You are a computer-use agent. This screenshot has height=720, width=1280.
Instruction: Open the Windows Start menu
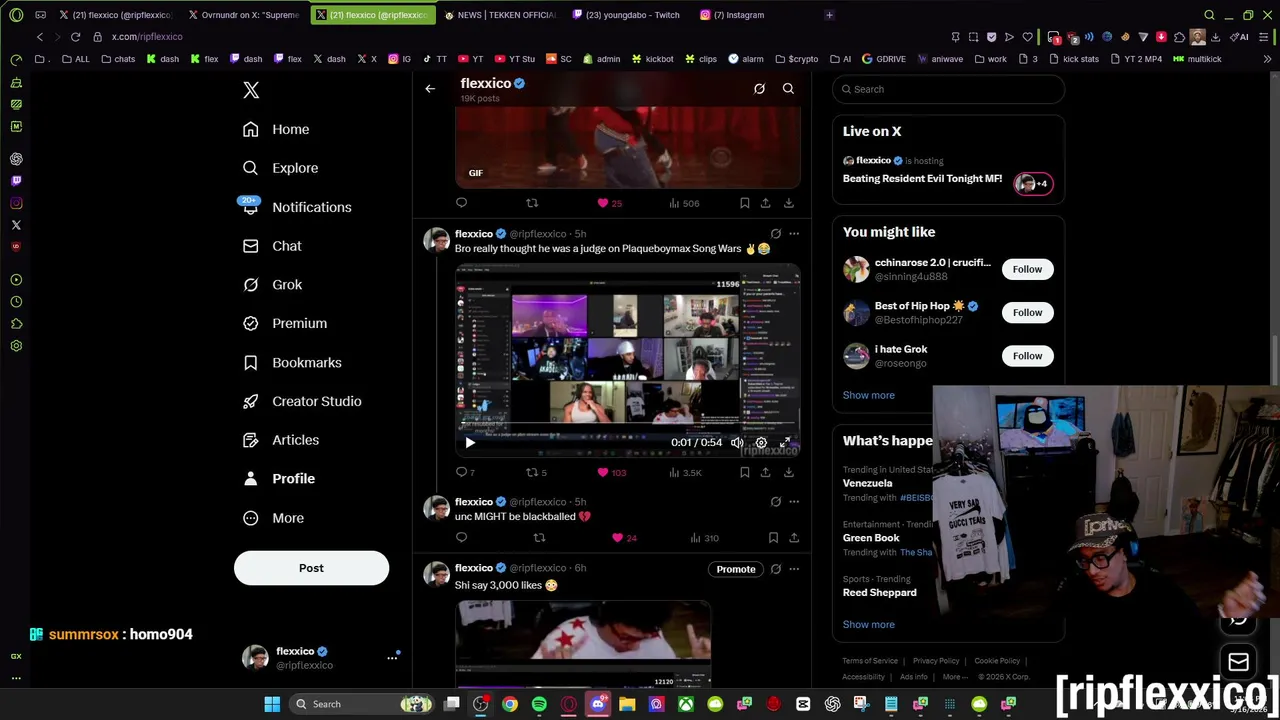pyautogui.click(x=272, y=704)
